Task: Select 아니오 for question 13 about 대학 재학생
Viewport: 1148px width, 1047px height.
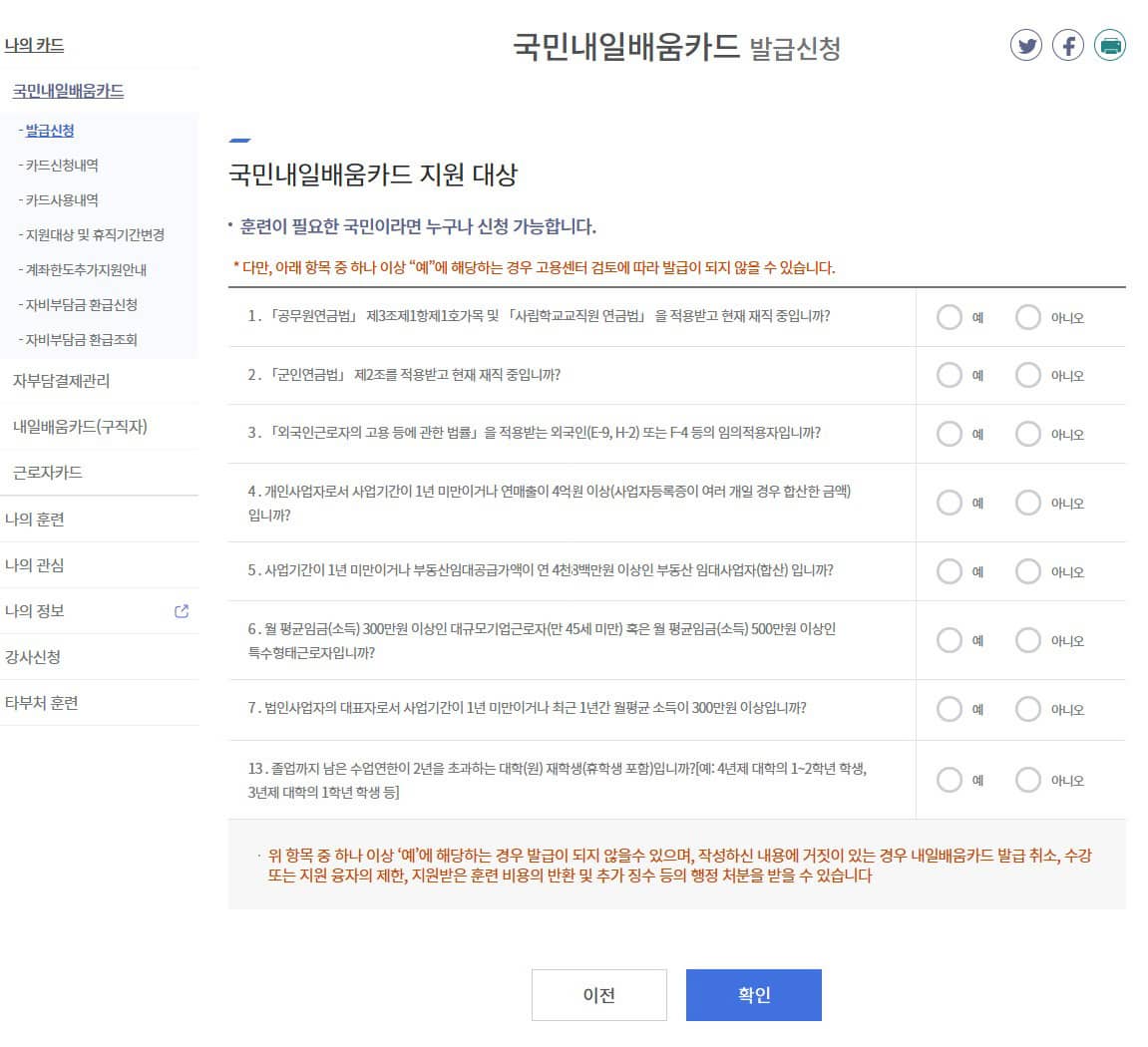Action: click(x=1027, y=779)
